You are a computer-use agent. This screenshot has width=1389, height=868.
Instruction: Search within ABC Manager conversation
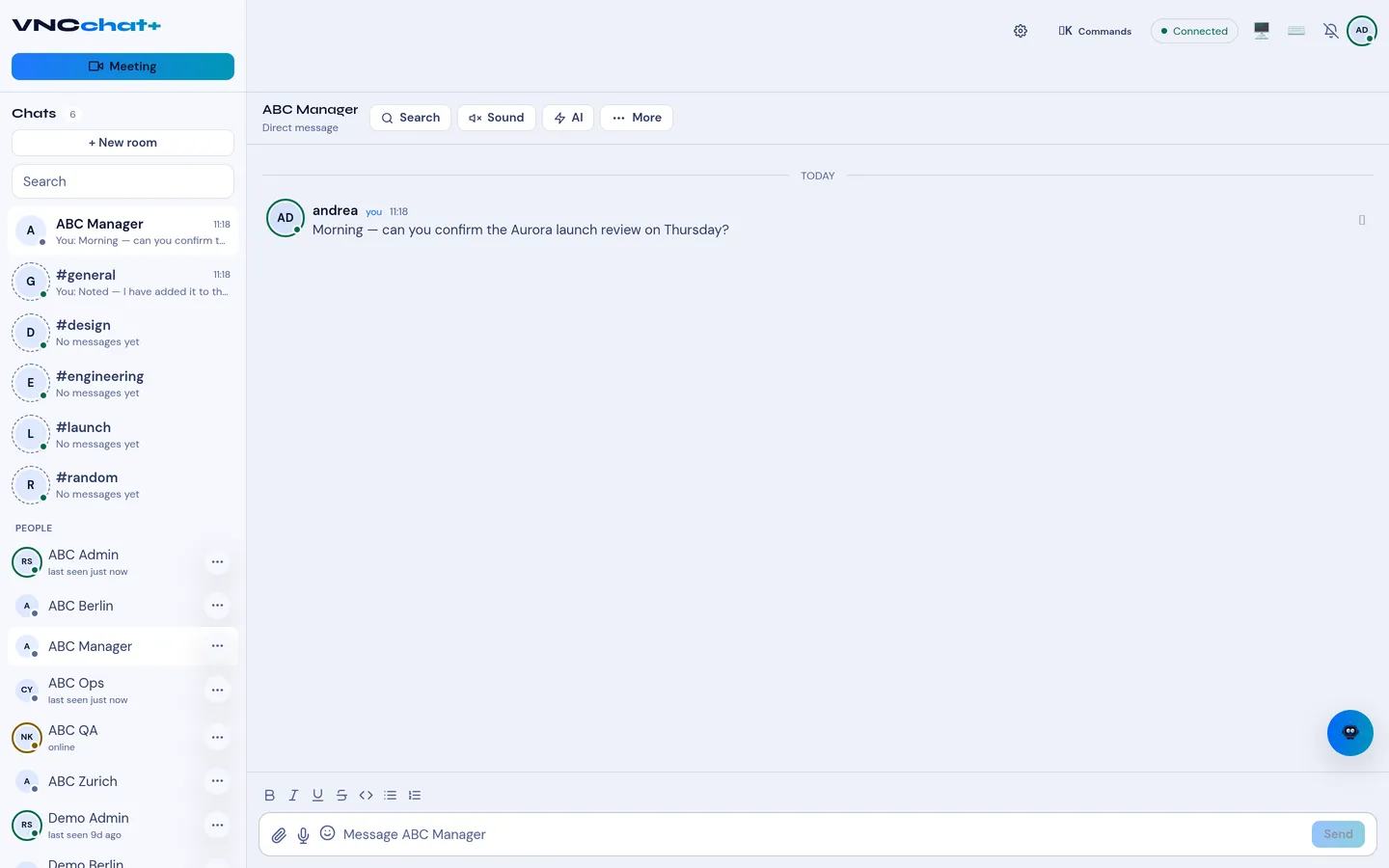click(x=410, y=118)
